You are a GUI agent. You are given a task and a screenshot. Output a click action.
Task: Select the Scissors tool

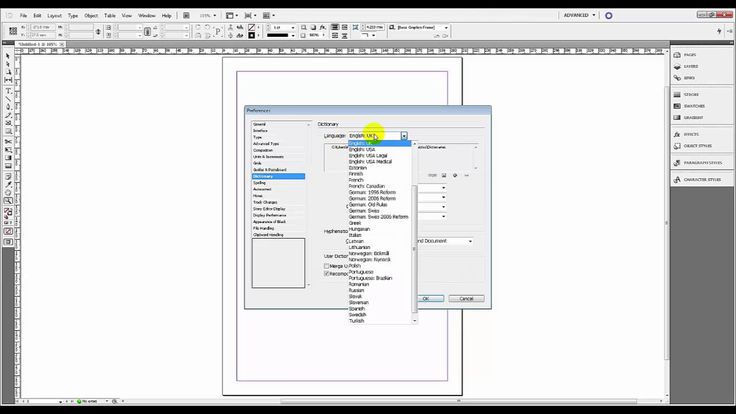[8, 142]
